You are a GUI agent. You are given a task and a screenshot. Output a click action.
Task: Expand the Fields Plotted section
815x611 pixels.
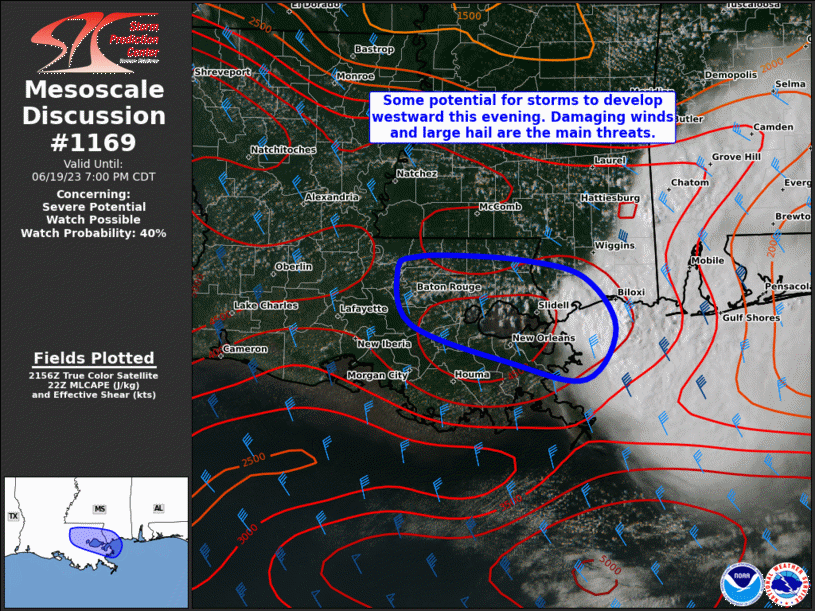point(95,358)
